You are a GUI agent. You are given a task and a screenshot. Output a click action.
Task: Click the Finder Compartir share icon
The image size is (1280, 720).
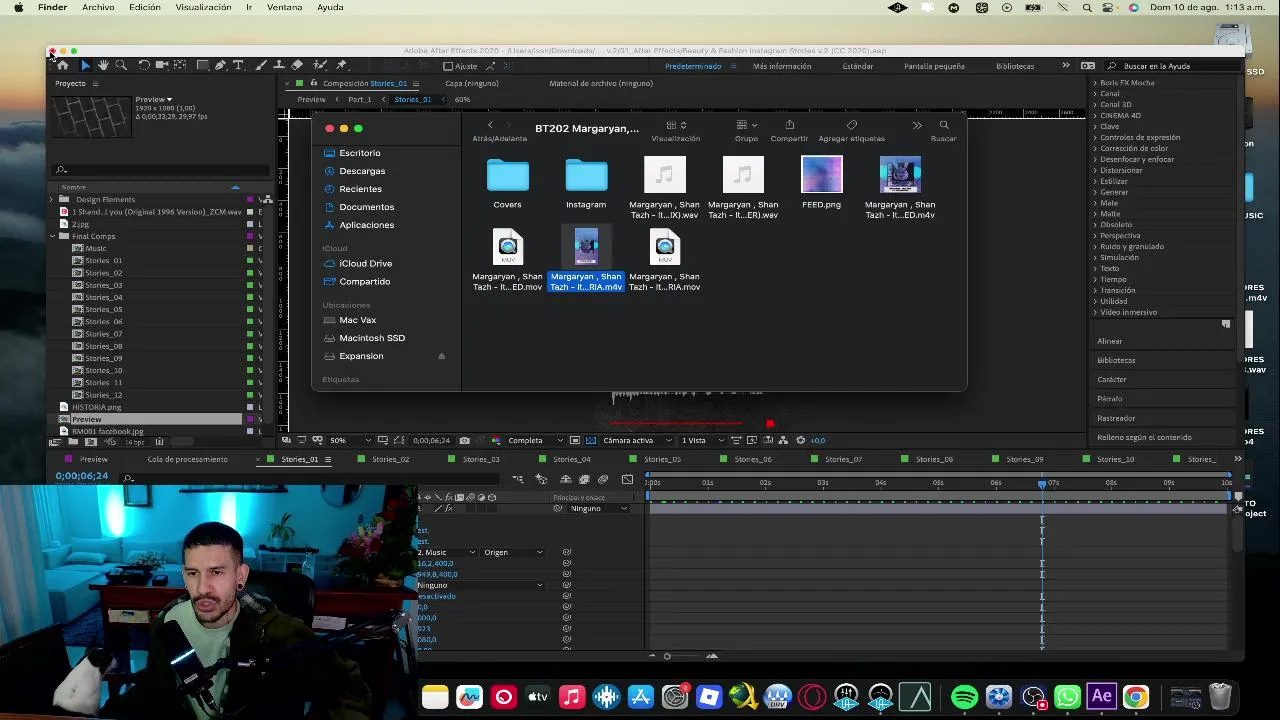(x=789, y=125)
